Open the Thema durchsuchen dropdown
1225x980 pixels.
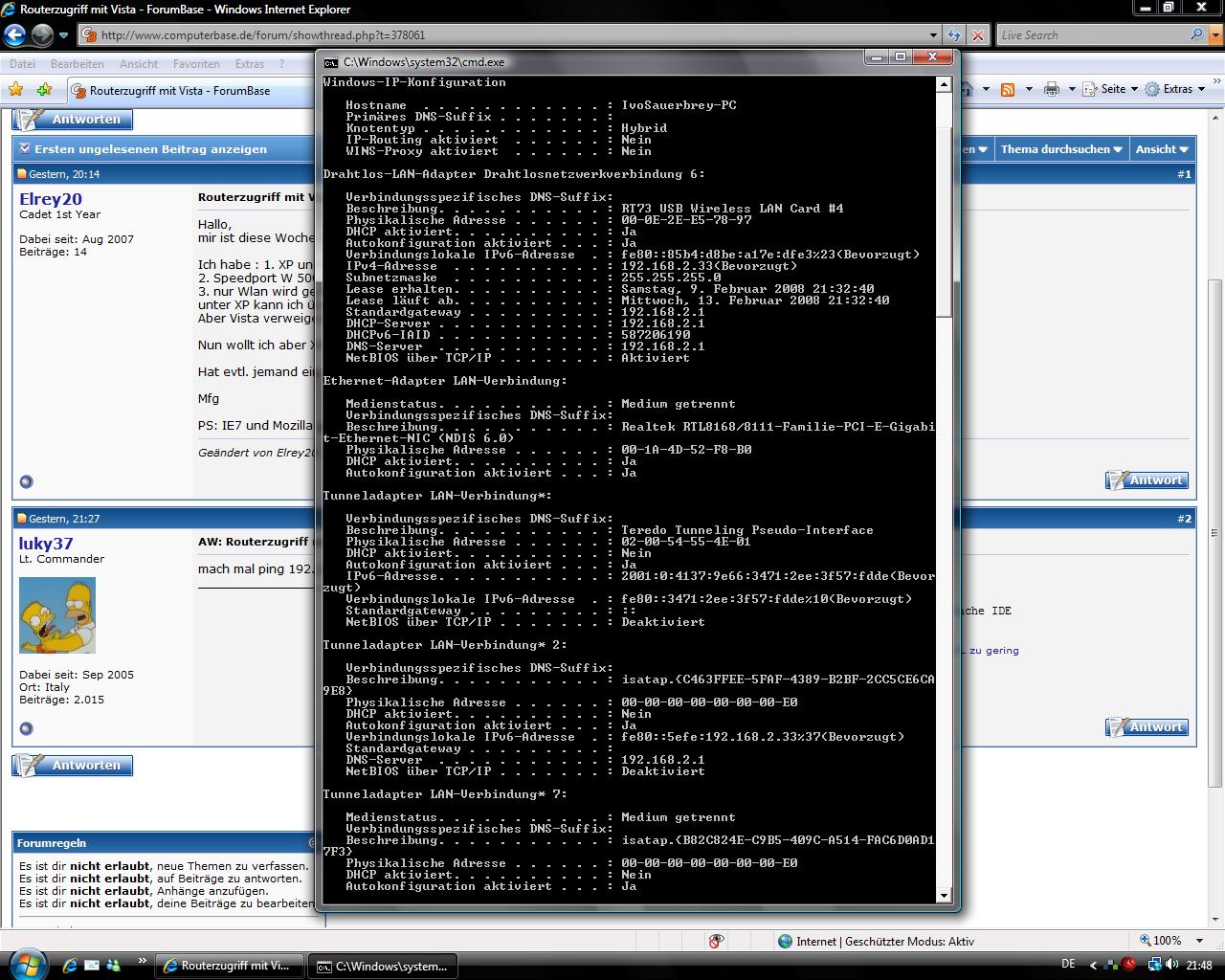click(1060, 149)
